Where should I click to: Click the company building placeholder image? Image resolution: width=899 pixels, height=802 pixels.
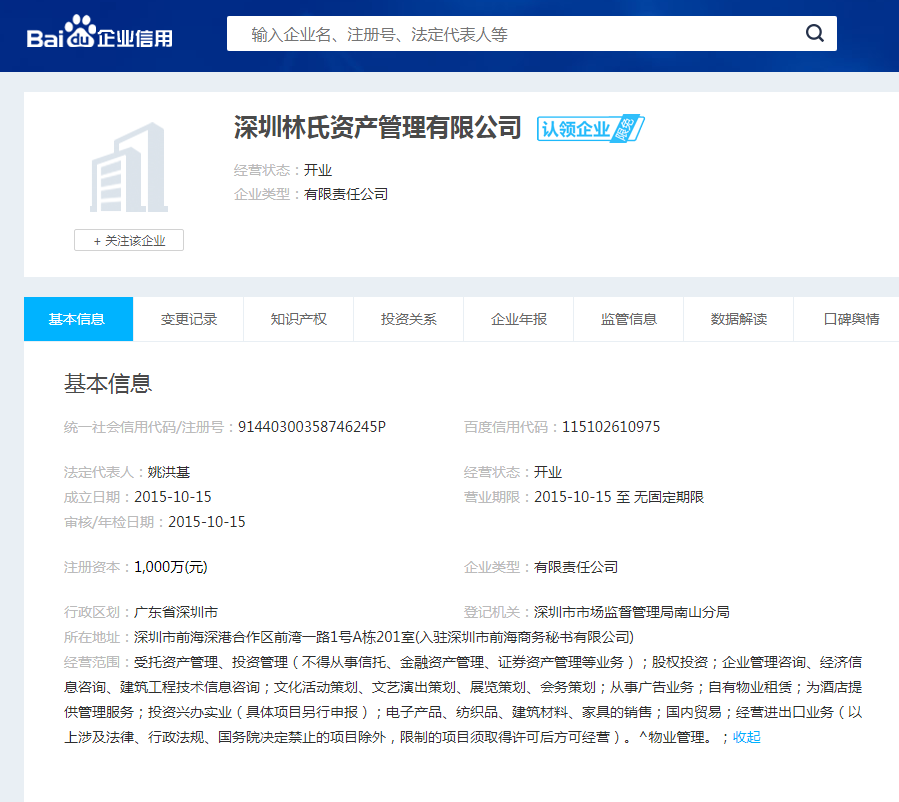coord(129,167)
